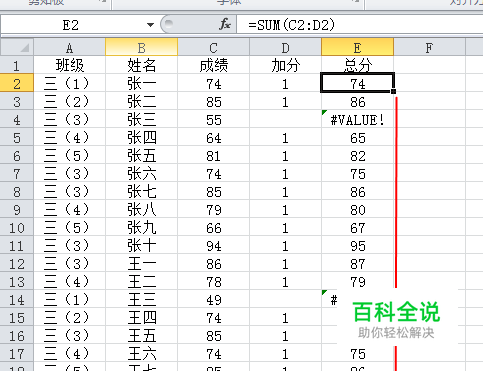Click the formula bar with =SUM(C2:D2)

360,25
